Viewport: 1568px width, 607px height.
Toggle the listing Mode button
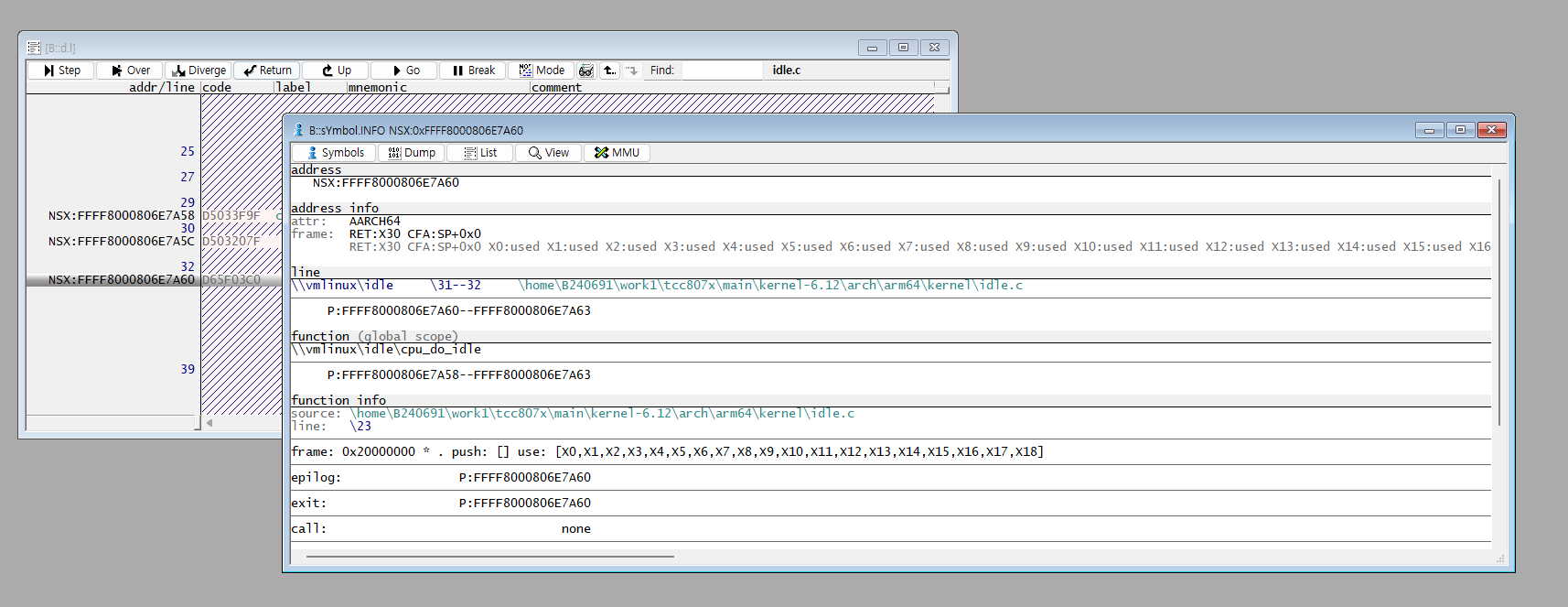pos(542,70)
